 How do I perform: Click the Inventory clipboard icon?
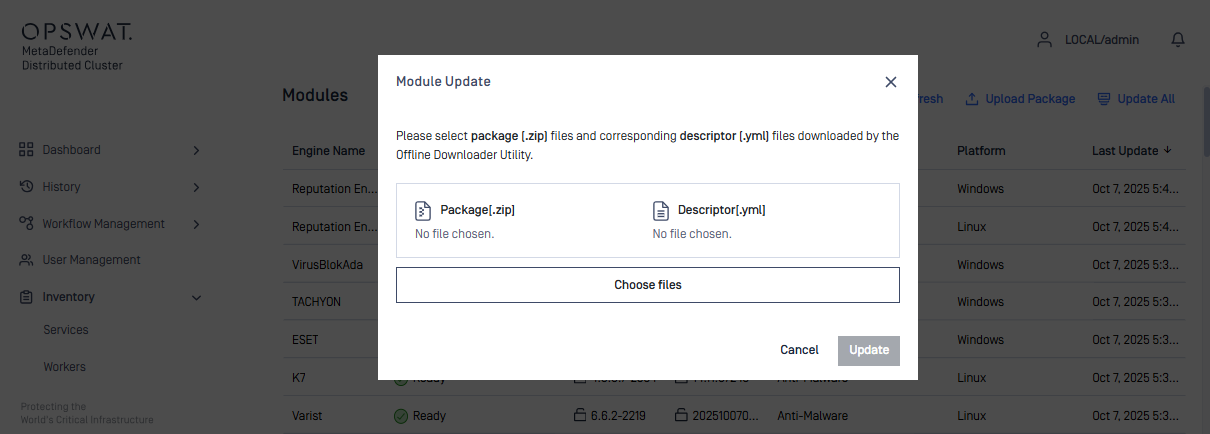click(27, 297)
